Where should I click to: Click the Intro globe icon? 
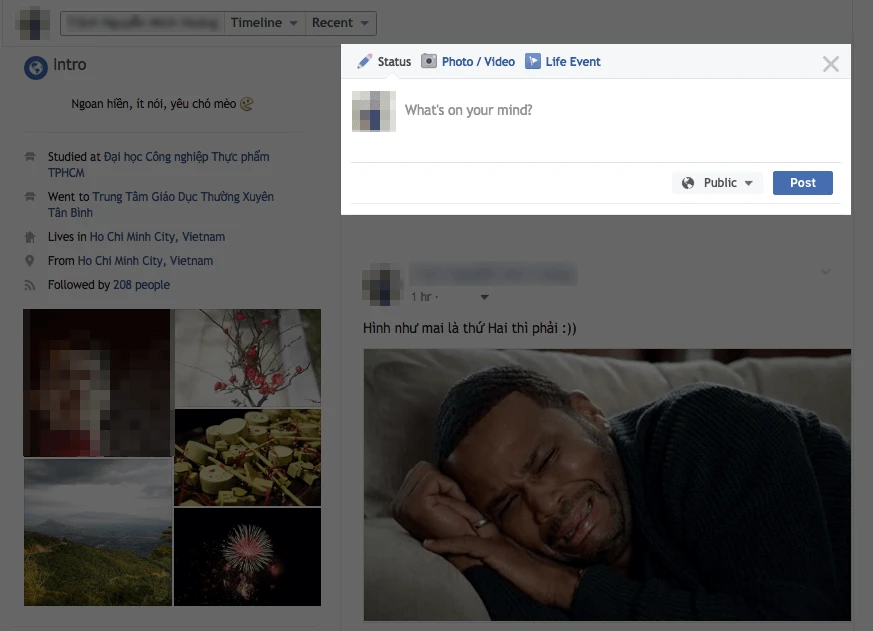[x=36, y=67]
